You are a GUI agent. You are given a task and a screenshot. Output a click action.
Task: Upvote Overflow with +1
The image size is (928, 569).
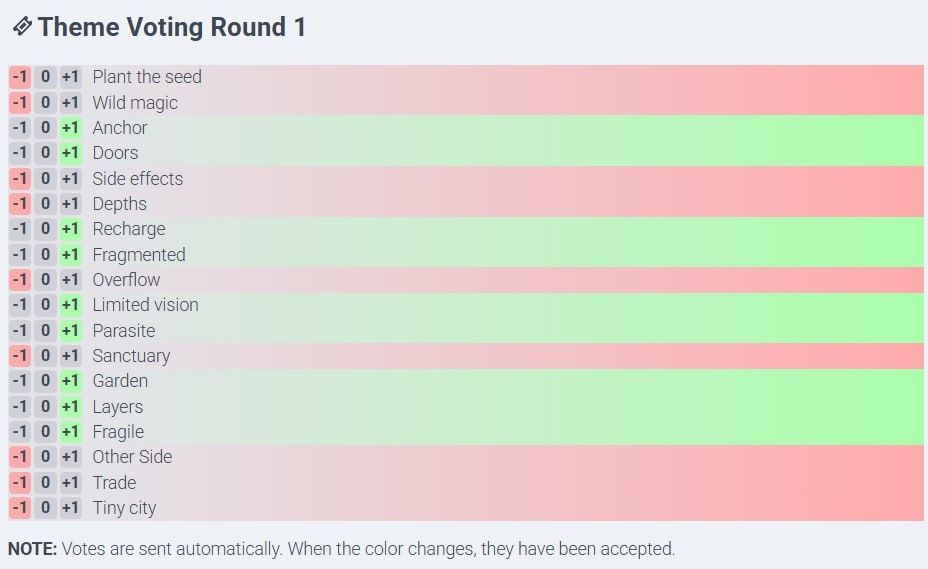(70, 280)
